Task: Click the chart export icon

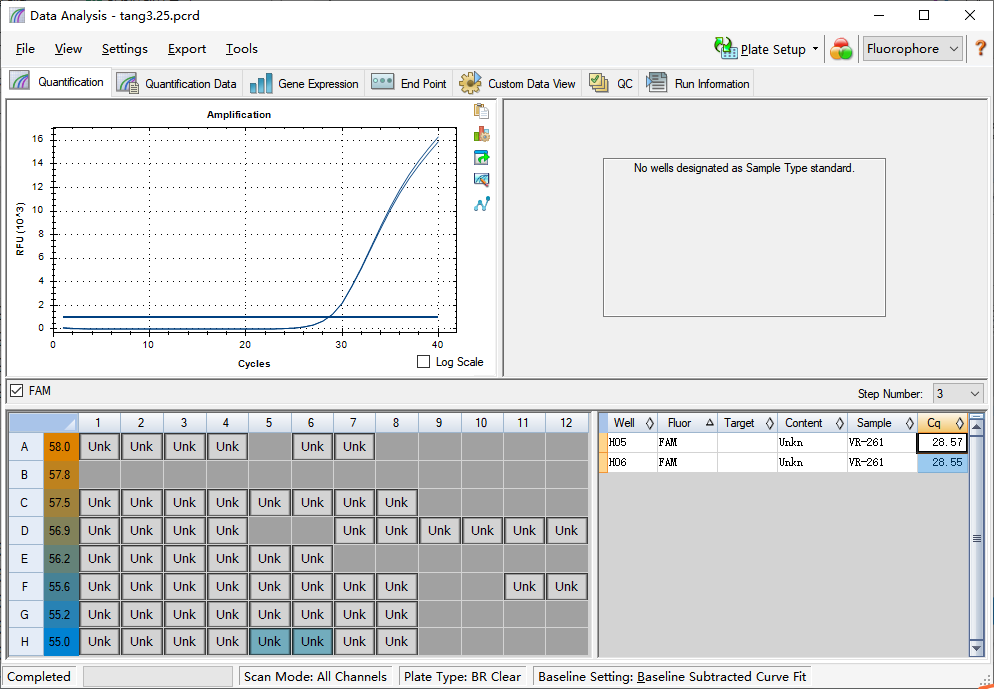Action: click(481, 157)
